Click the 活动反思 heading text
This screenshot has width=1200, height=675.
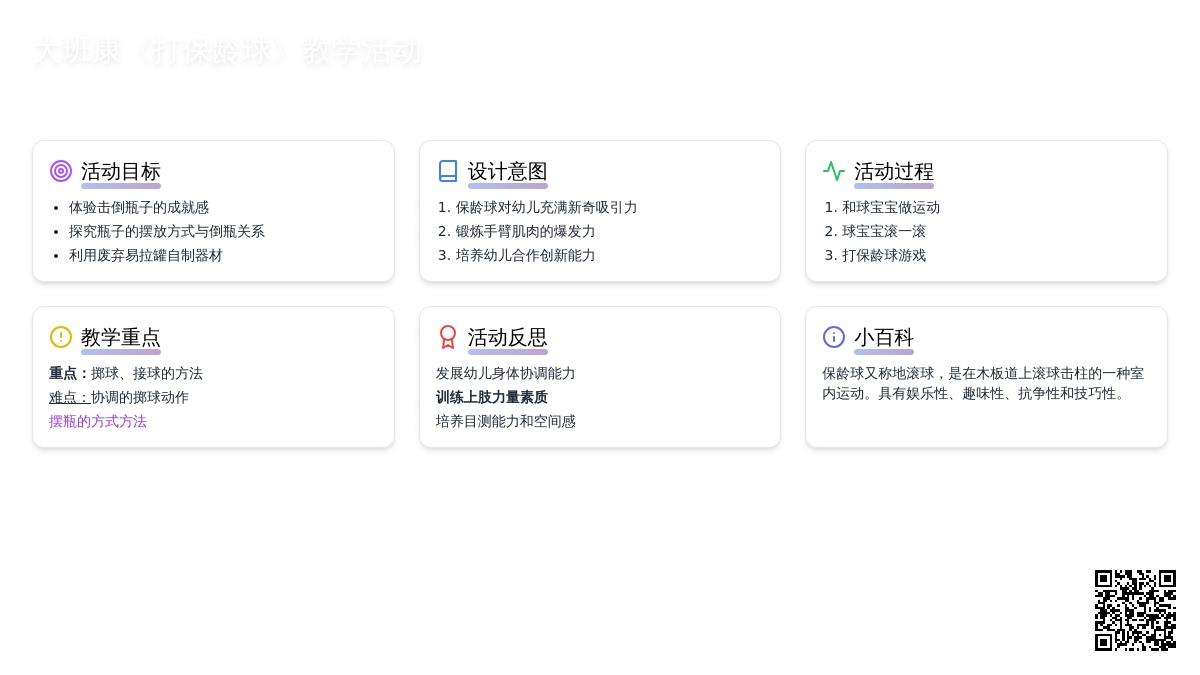[x=507, y=338]
